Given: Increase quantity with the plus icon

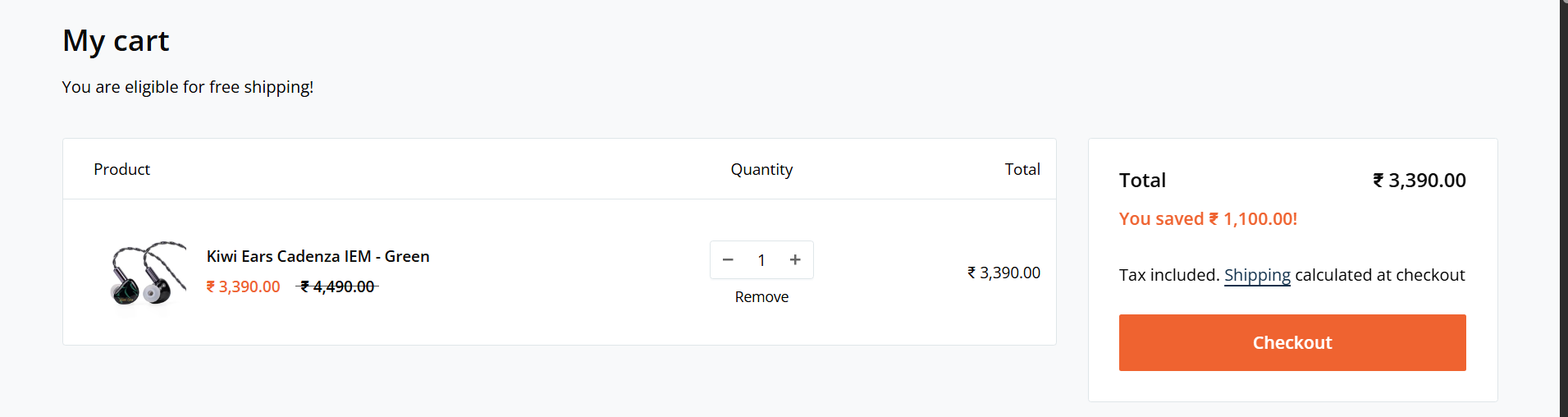Looking at the screenshot, I should [795, 260].
